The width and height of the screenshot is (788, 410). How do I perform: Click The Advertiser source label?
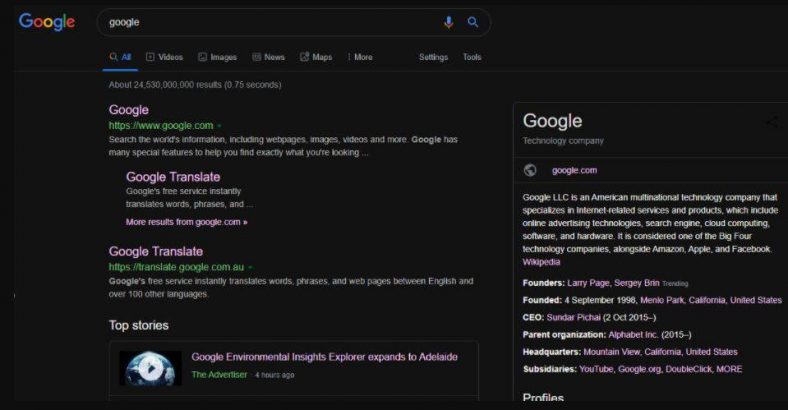tap(219, 375)
